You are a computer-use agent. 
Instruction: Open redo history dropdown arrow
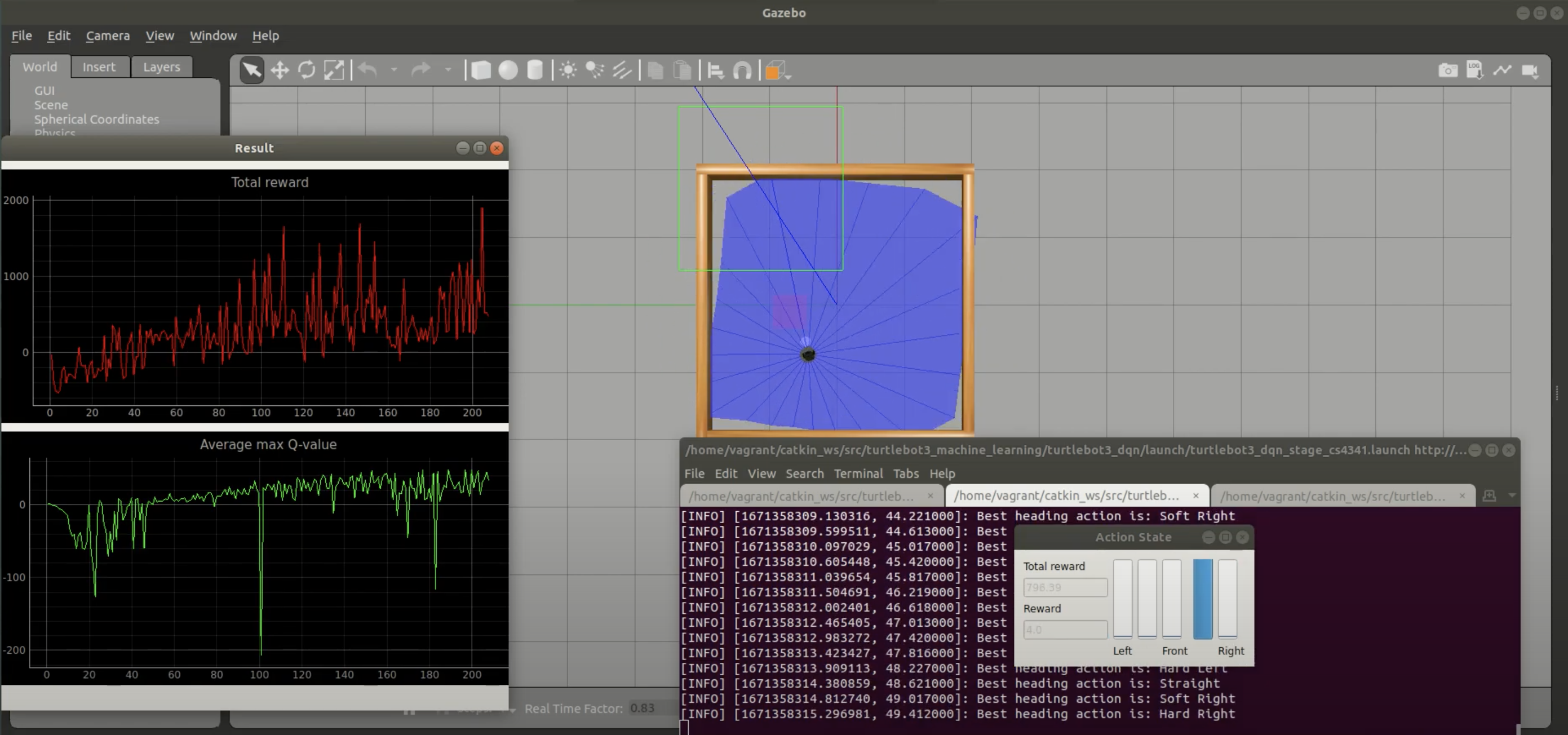pos(448,70)
